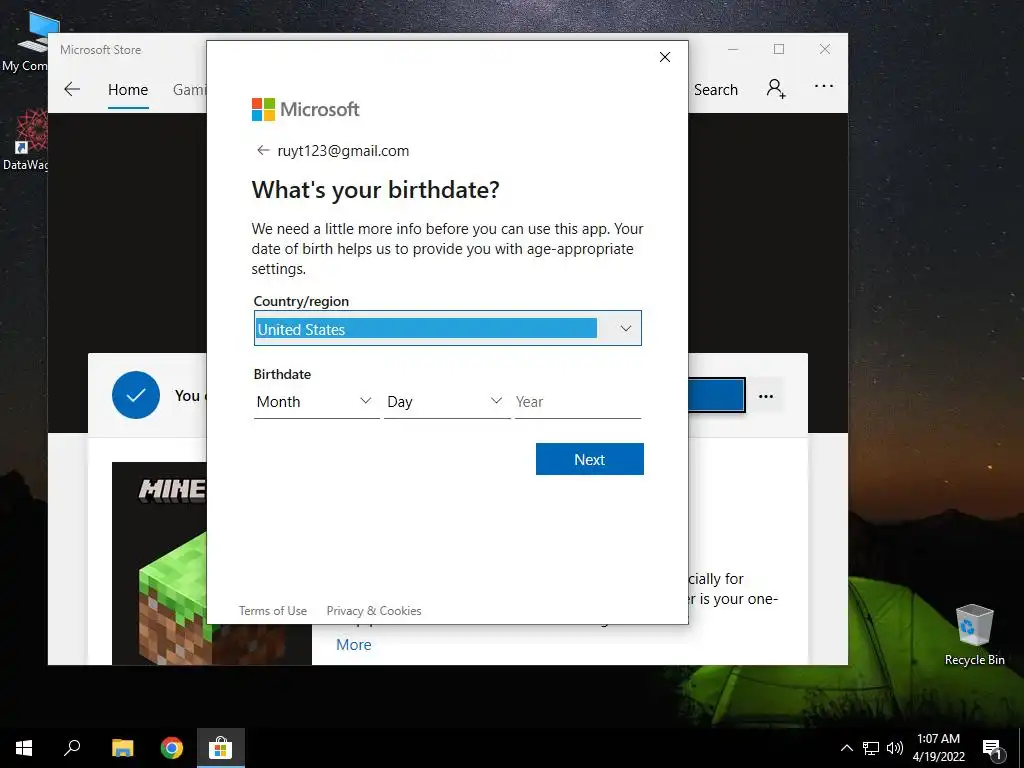Open Search in Microsoft Store
Screen dimensions: 1024x768
[716, 89]
